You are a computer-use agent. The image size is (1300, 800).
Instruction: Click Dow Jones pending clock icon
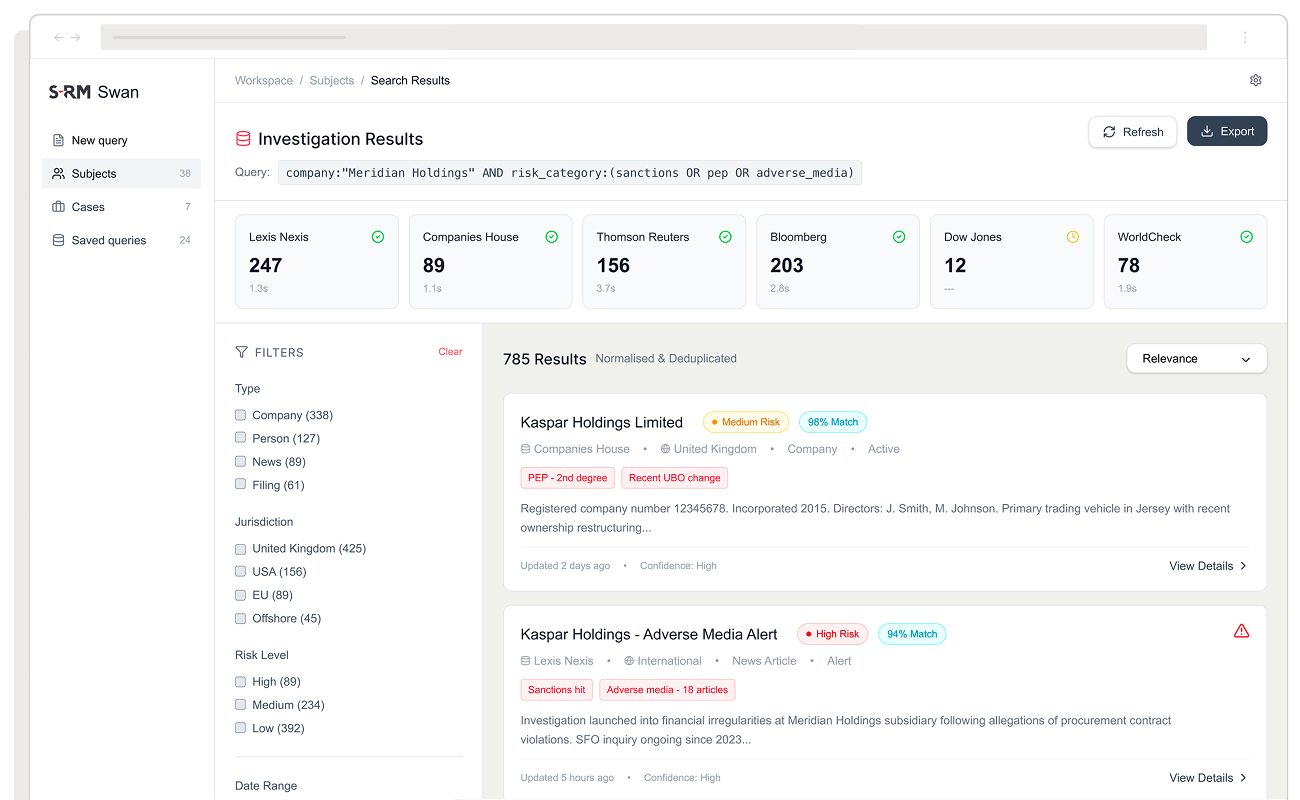click(x=1073, y=237)
